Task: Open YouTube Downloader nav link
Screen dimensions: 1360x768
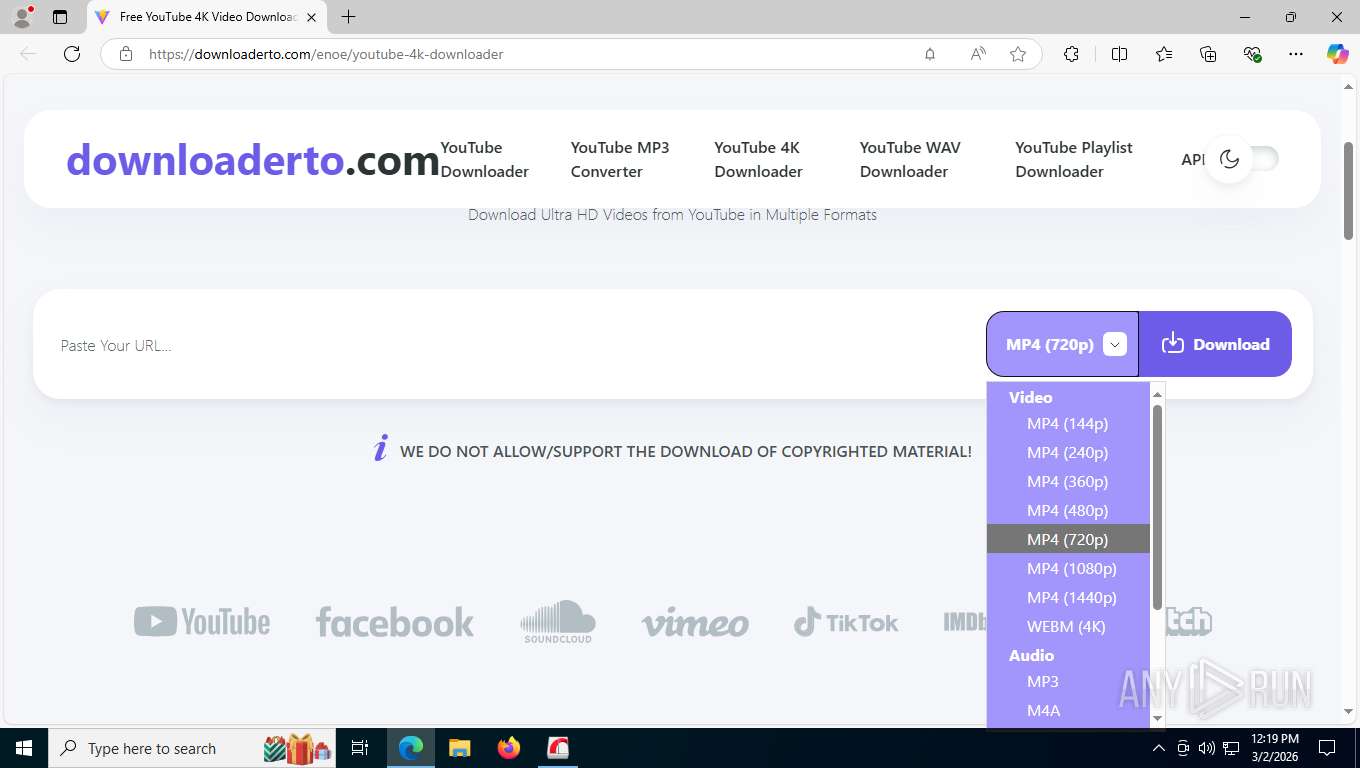Action: (x=484, y=159)
